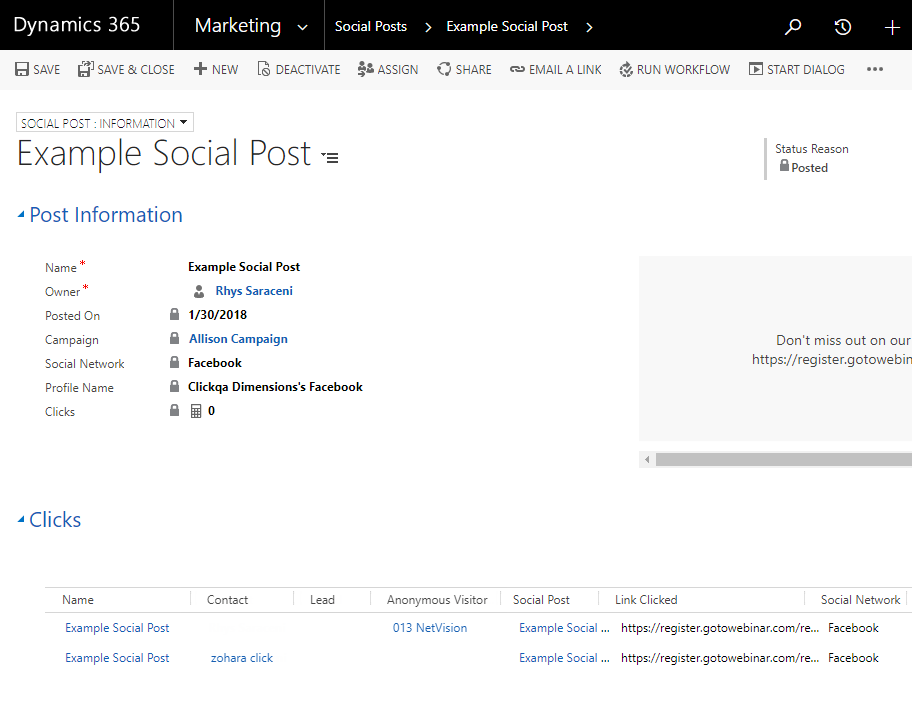Click the Posted On date 1/30/2018
The width and height of the screenshot is (912, 708).
(x=218, y=315)
